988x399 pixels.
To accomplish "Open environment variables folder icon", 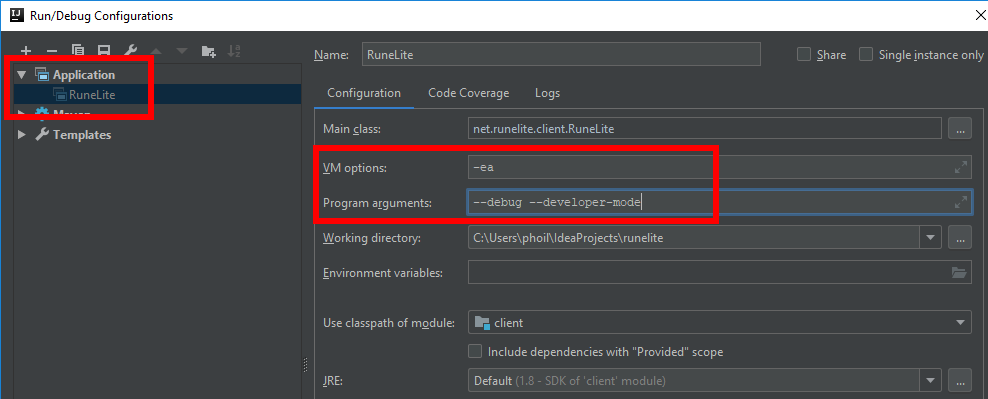I will coord(959,272).
